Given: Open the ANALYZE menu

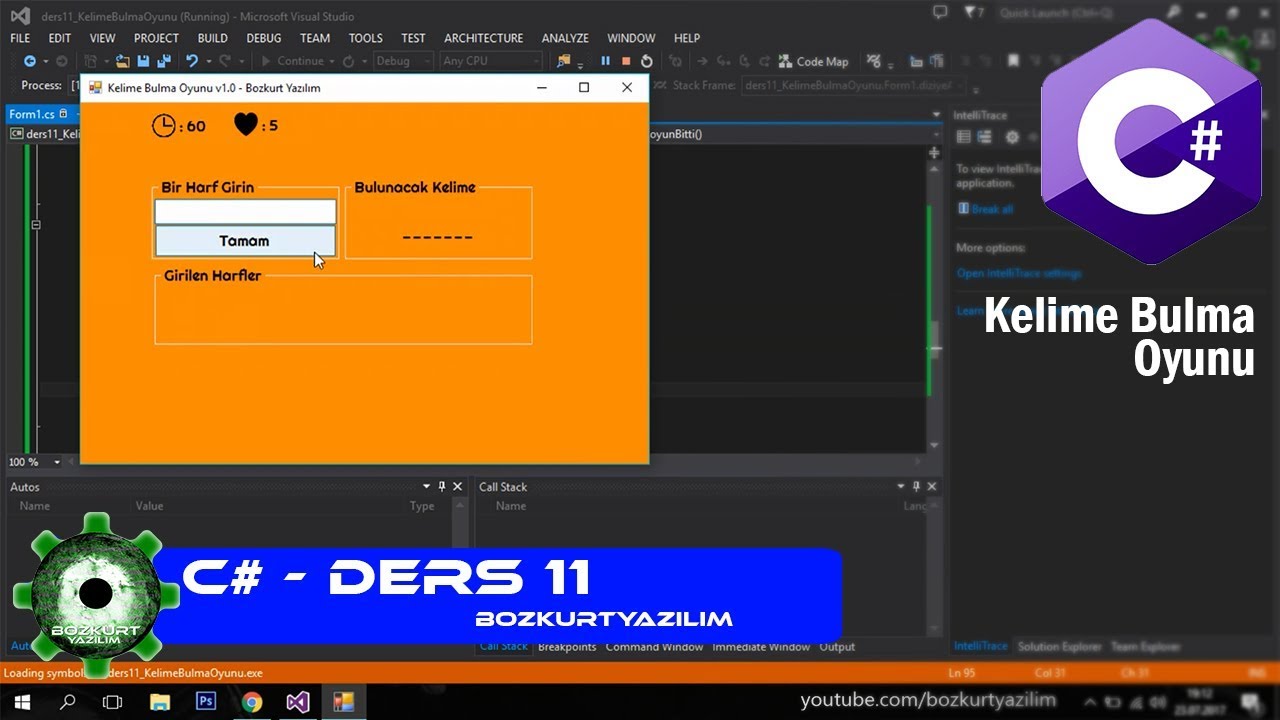Looking at the screenshot, I should point(565,38).
